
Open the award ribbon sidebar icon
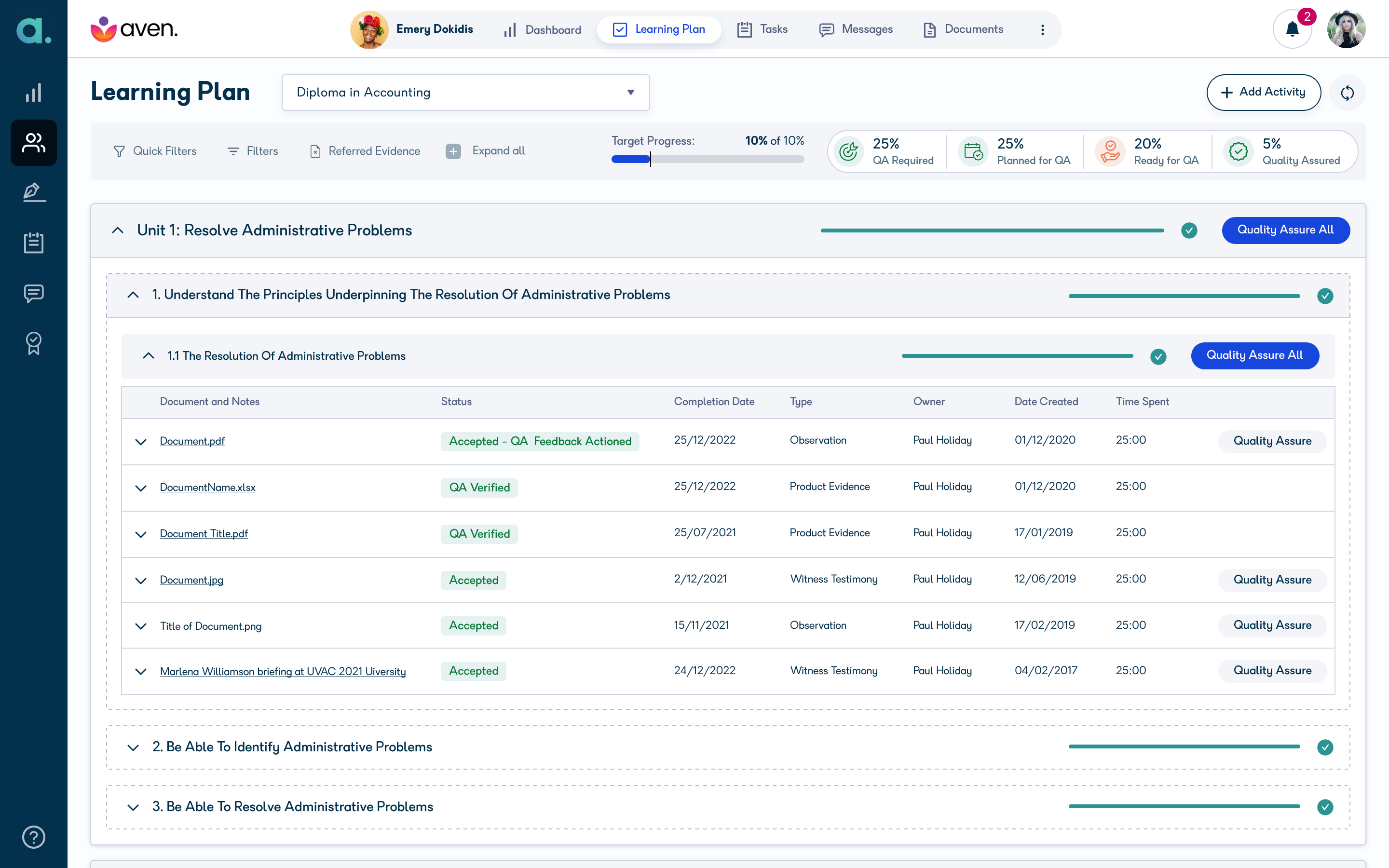pyautogui.click(x=34, y=343)
